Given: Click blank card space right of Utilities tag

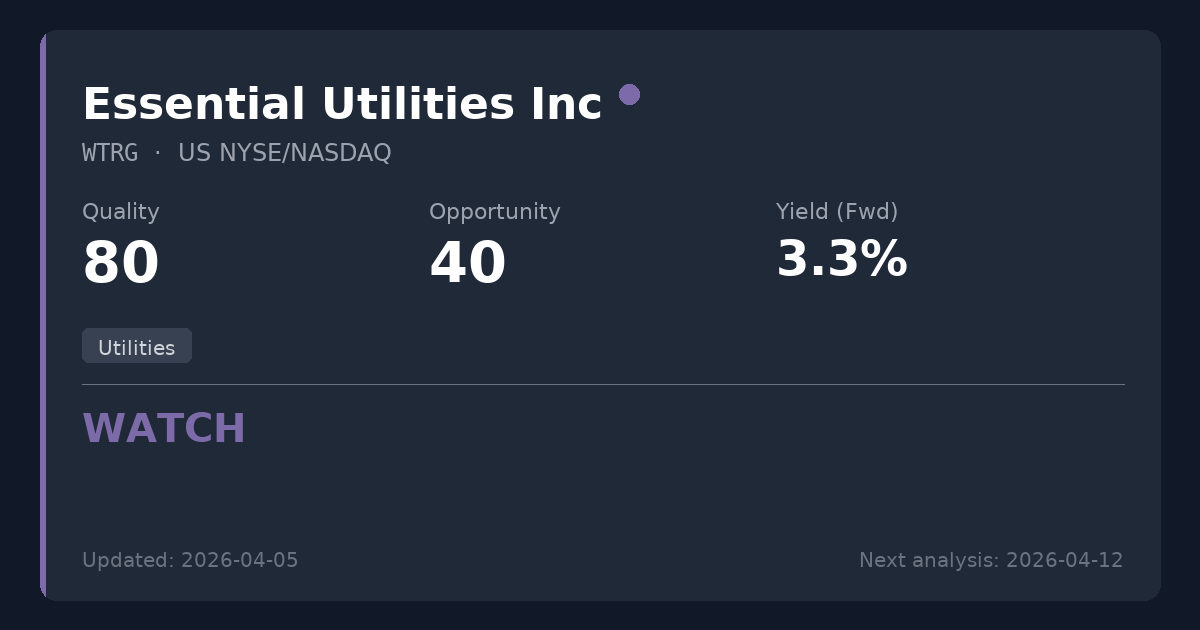Looking at the screenshot, I should 600,346.
